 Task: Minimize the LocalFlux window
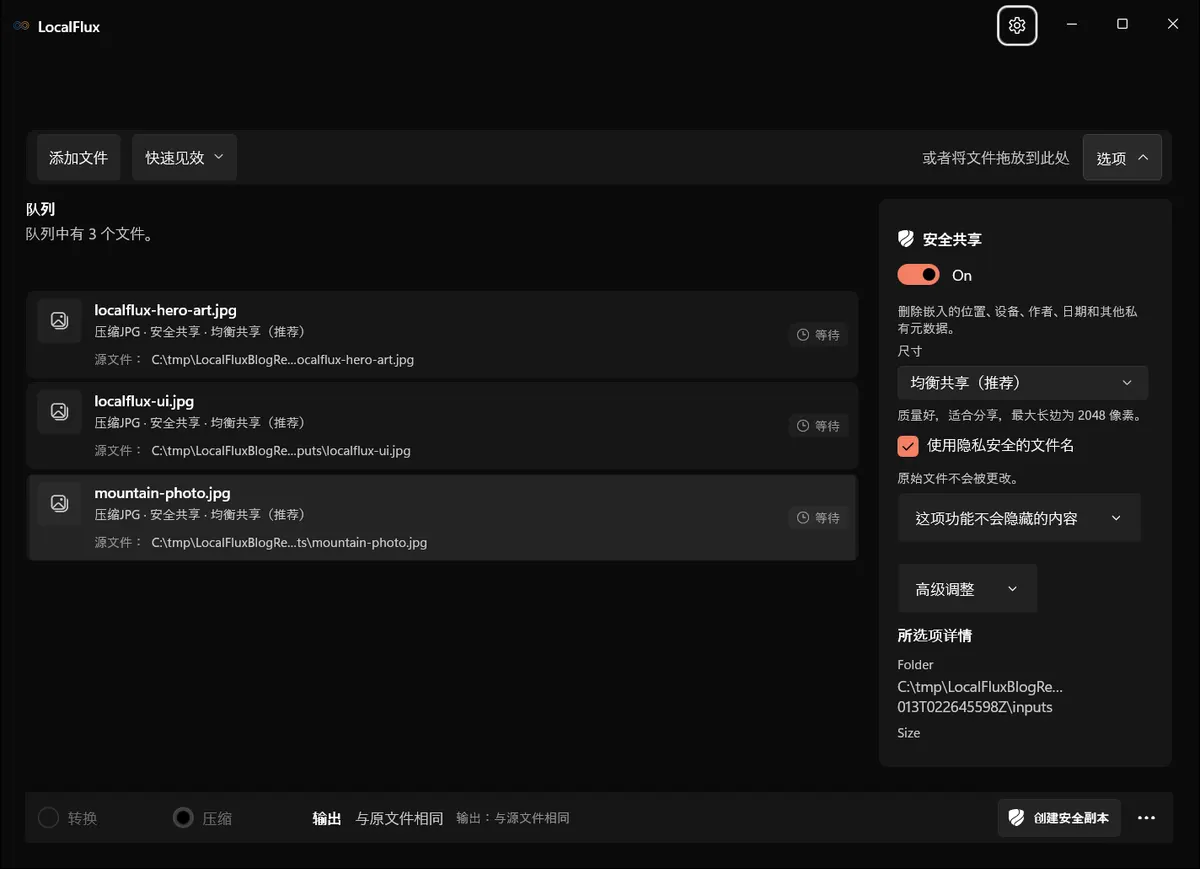click(1071, 25)
